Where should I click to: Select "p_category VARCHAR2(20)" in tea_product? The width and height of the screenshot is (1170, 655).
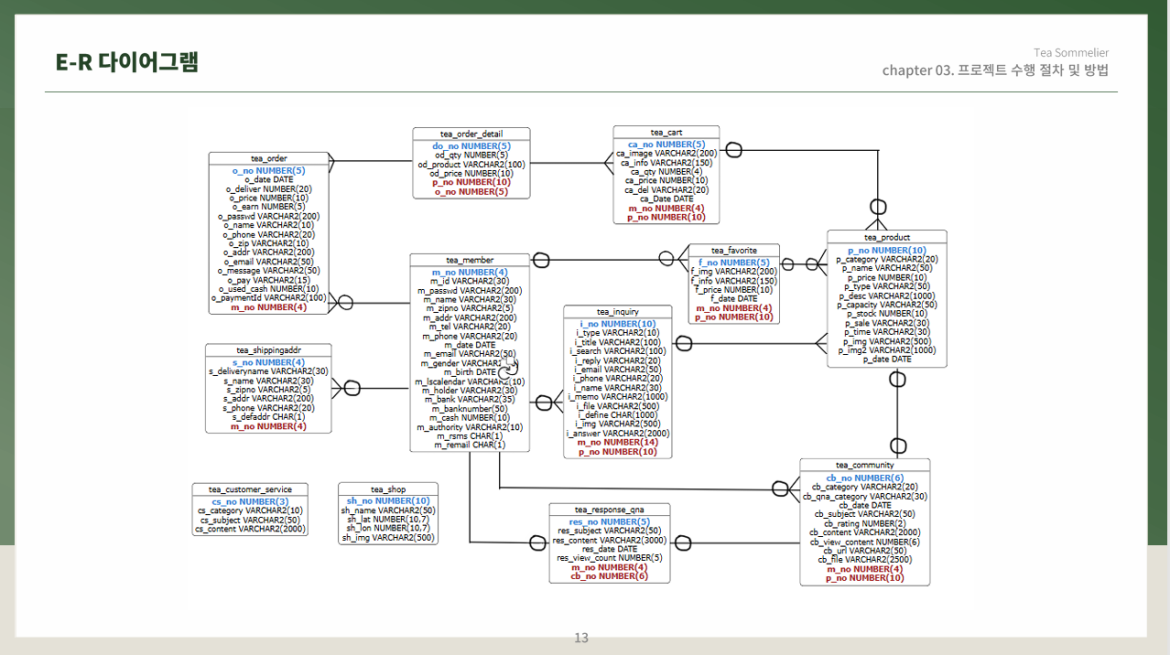(887, 260)
